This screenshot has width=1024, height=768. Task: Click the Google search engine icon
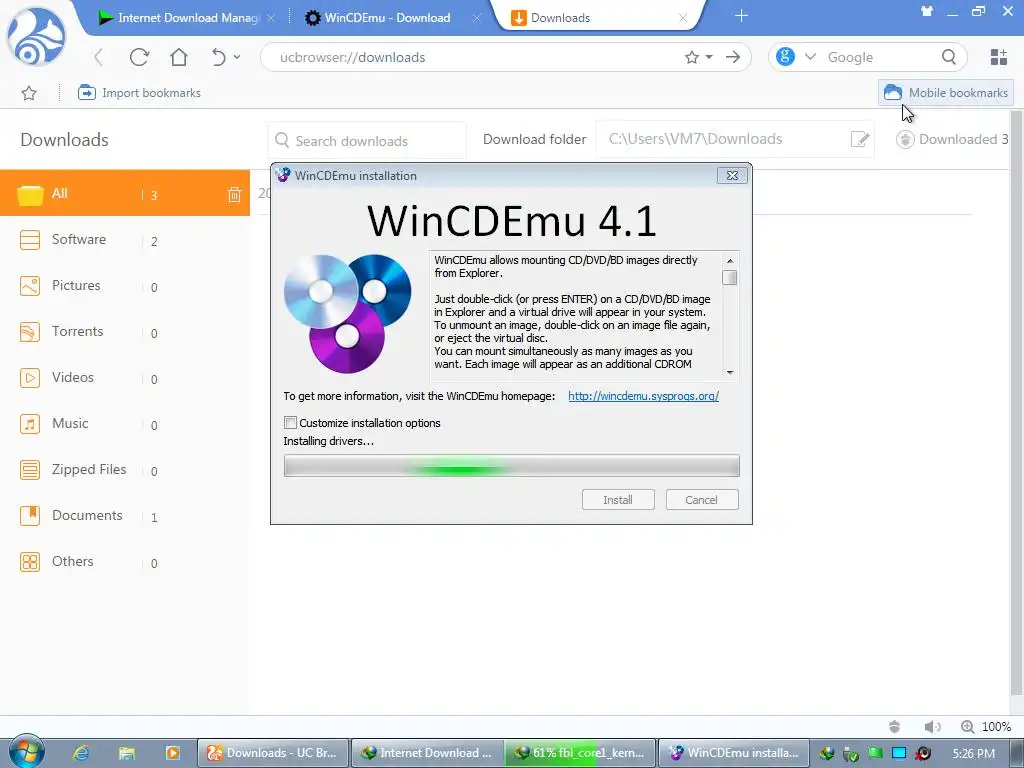(x=786, y=57)
